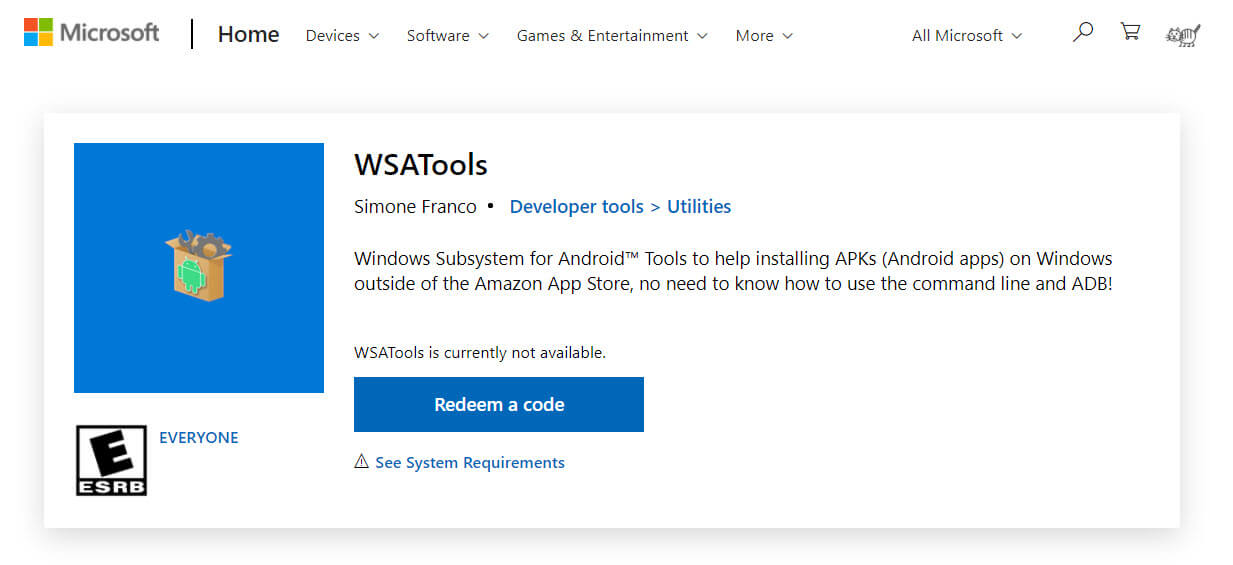Click the publisher name Simone Franco
This screenshot has width=1233, height=565.
point(415,207)
